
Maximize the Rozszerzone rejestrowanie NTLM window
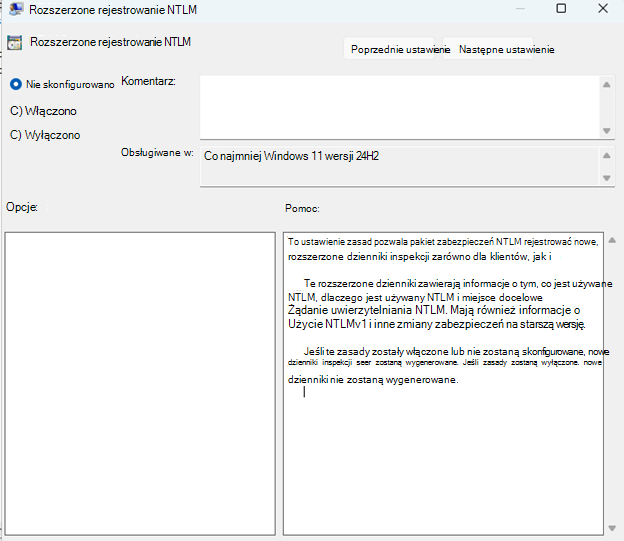561,8
